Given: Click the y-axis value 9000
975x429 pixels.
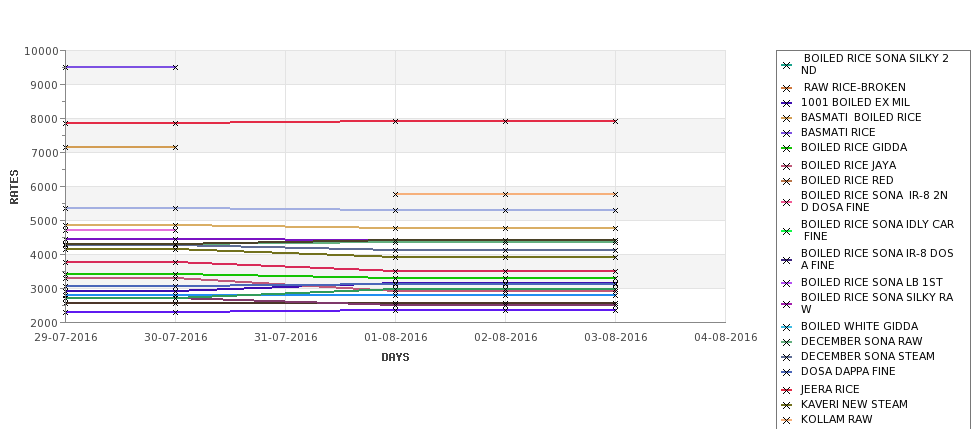Looking at the screenshot, I should (x=45, y=85).
